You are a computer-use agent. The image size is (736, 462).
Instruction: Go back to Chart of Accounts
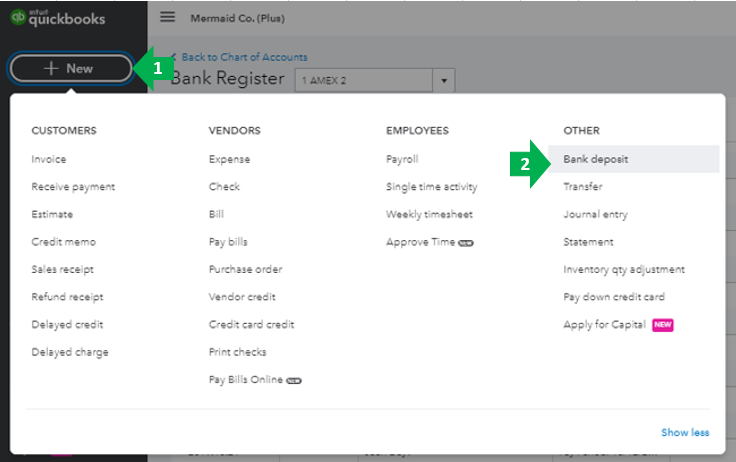coord(244,57)
